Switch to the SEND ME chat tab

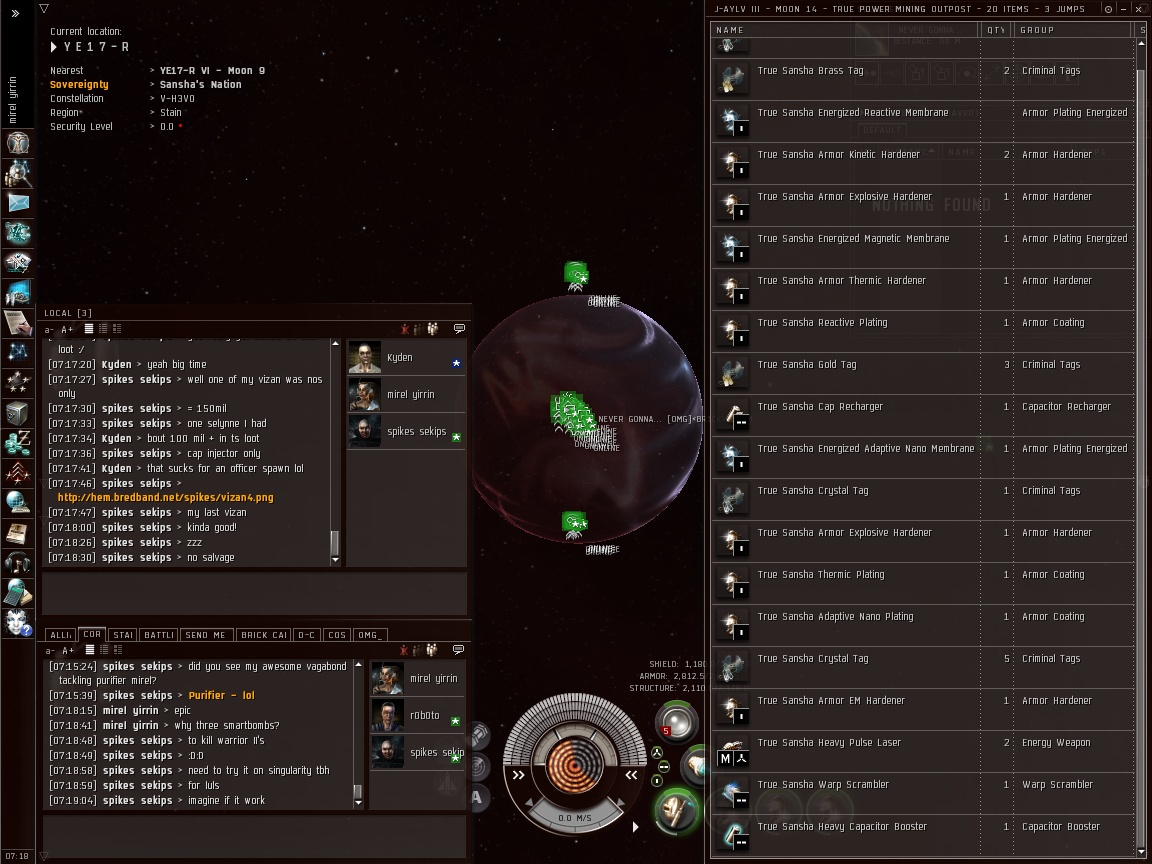tap(206, 635)
